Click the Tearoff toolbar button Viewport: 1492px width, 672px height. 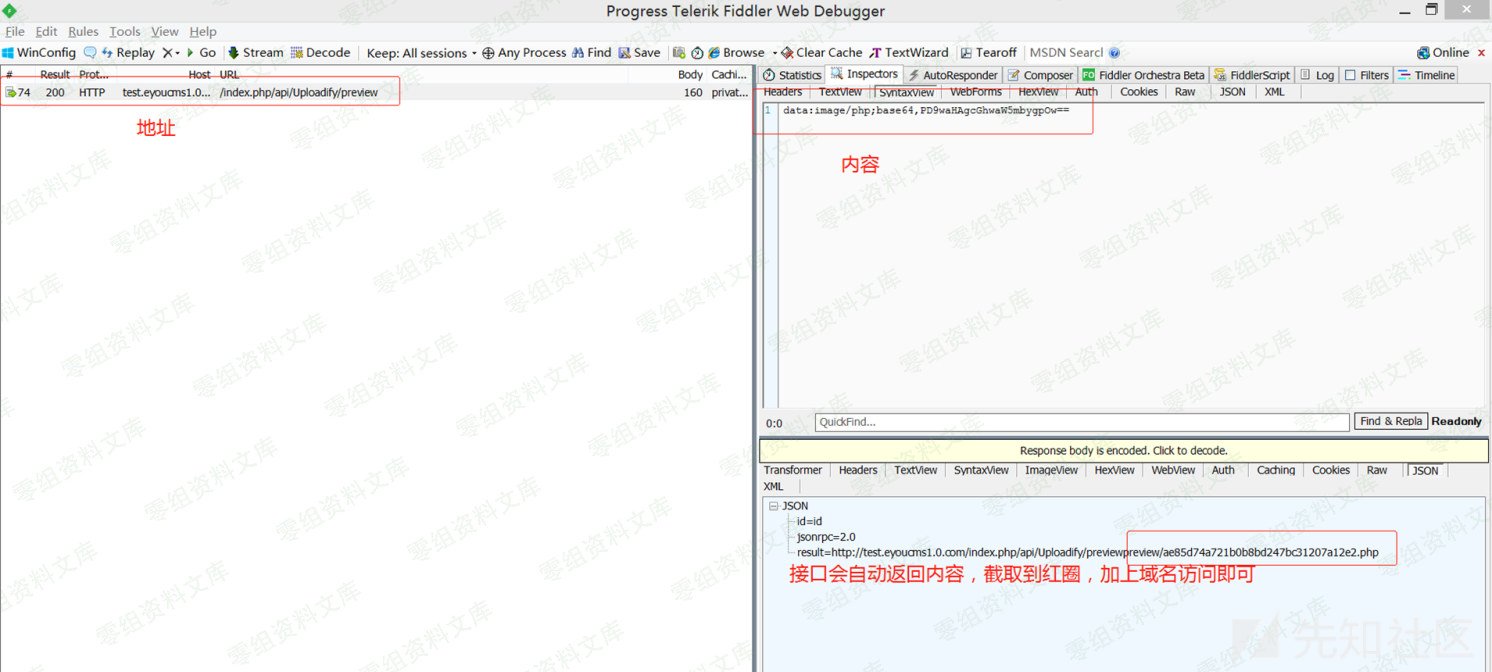pos(988,53)
